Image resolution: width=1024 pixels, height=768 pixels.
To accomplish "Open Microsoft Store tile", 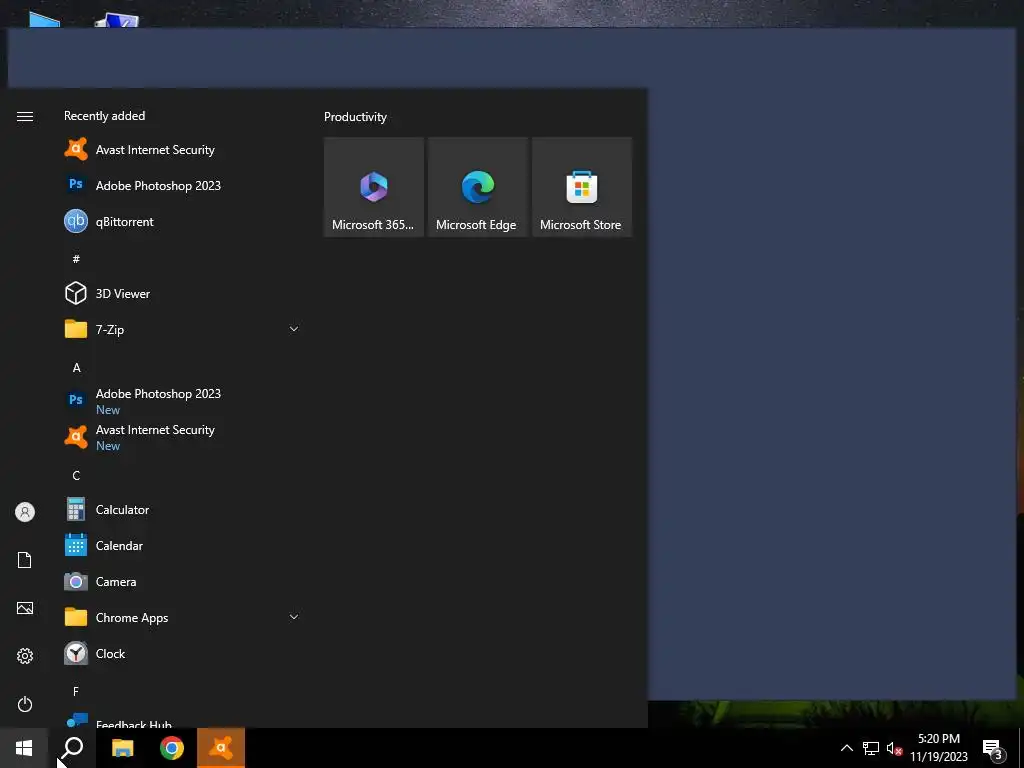I will point(582,187).
